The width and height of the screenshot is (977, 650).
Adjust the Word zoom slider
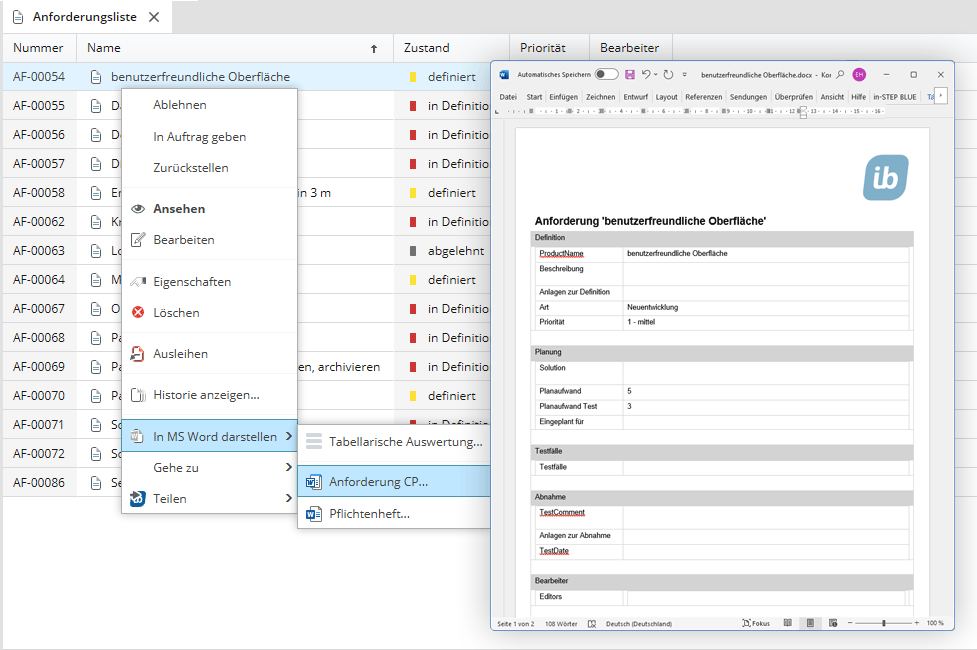click(x=883, y=623)
